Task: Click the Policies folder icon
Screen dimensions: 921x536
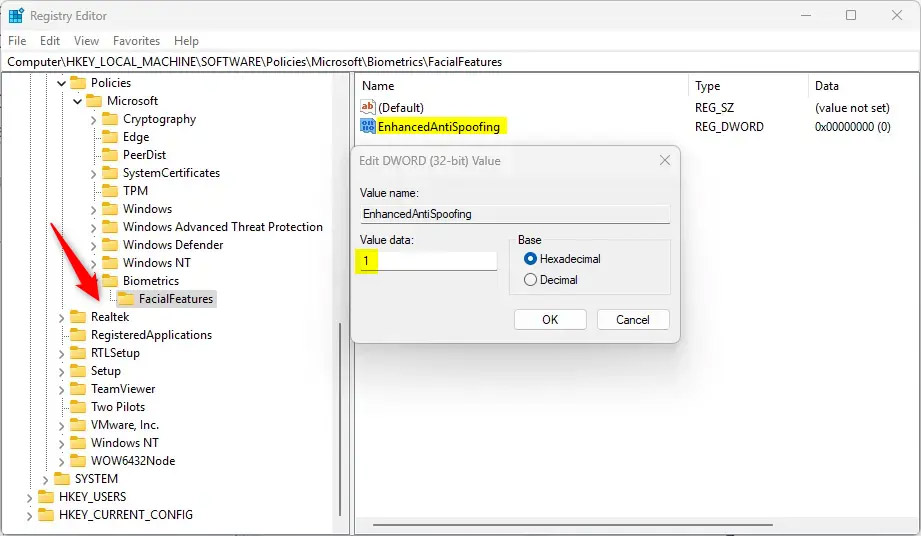Action: [78, 83]
